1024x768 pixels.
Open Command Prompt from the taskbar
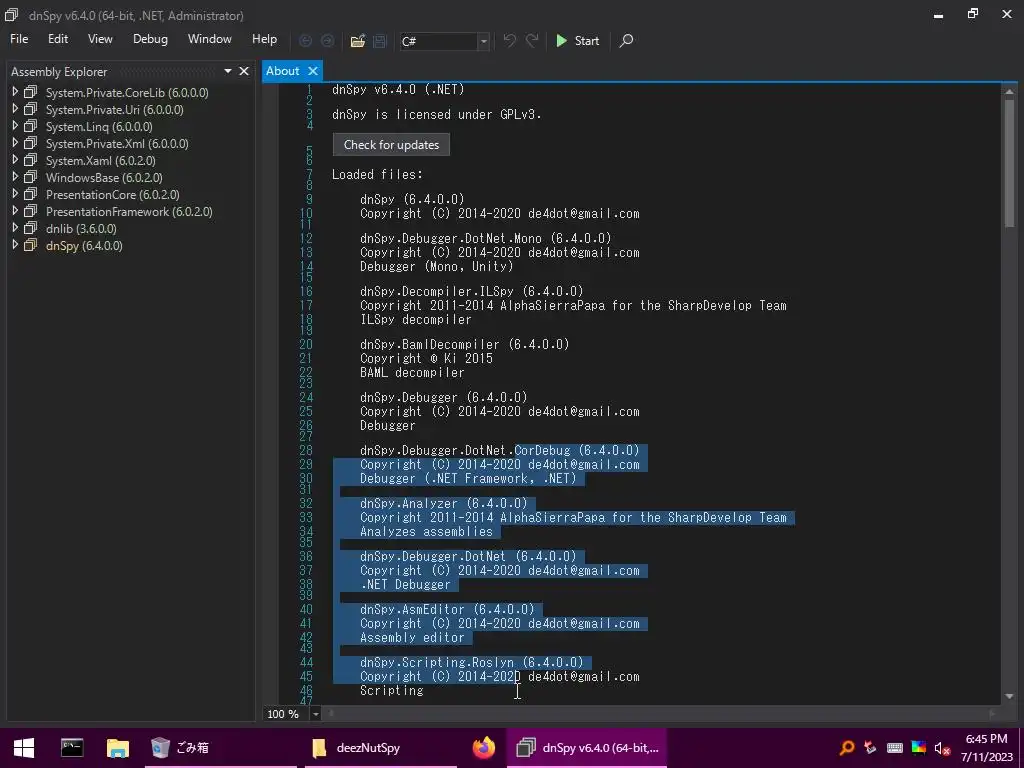71,748
